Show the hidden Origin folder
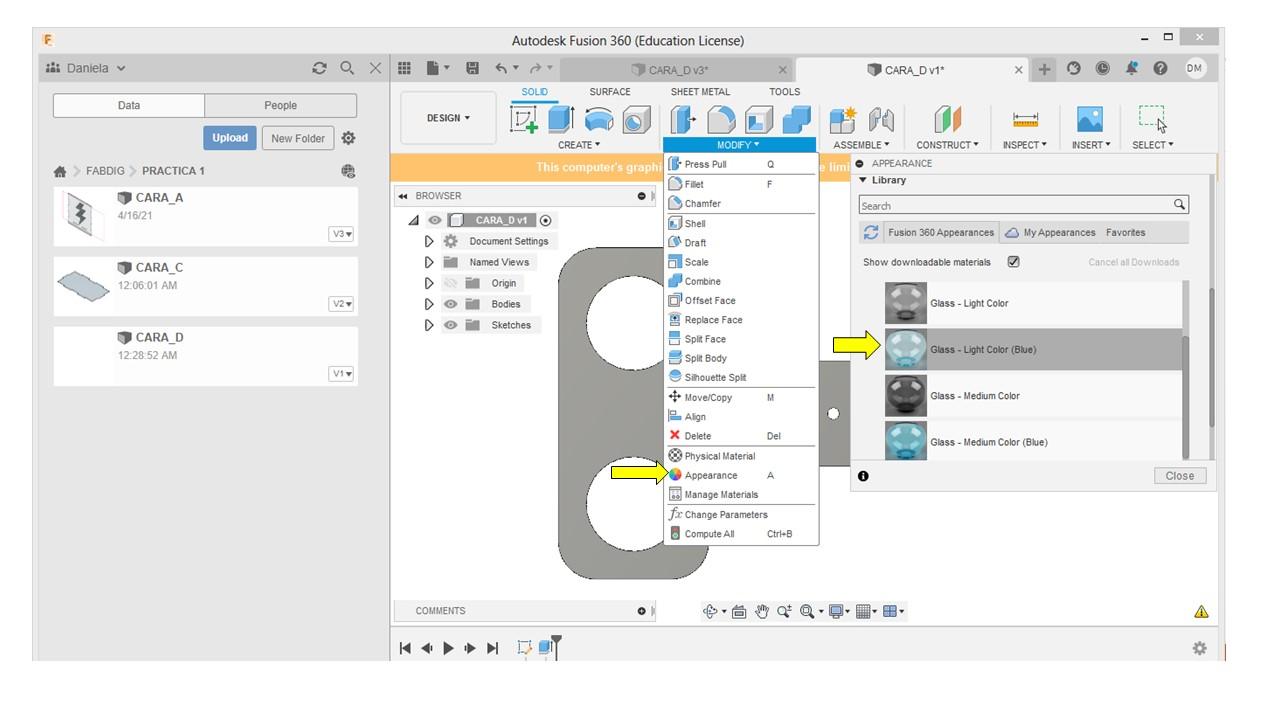Image resolution: width=1280 pixels, height=720 pixels. (x=451, y=283)
